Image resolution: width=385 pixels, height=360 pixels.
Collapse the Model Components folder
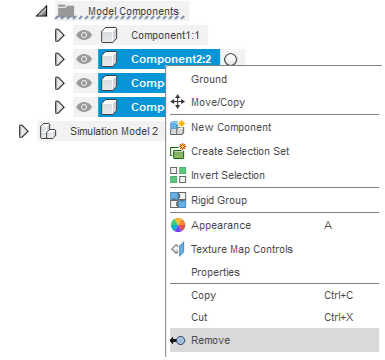[42, 12]
